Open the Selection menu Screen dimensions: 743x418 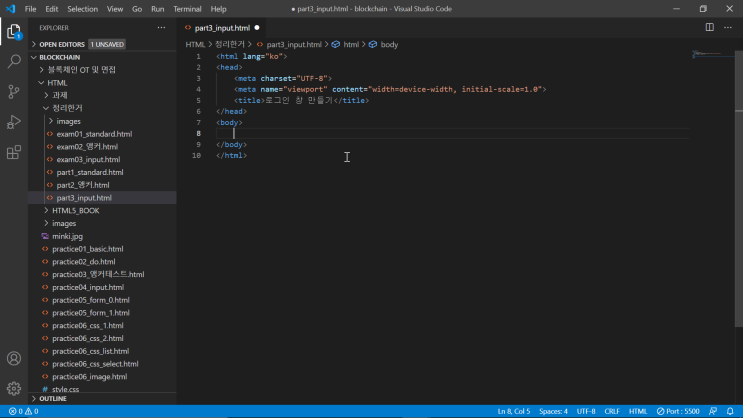(82, 9)
